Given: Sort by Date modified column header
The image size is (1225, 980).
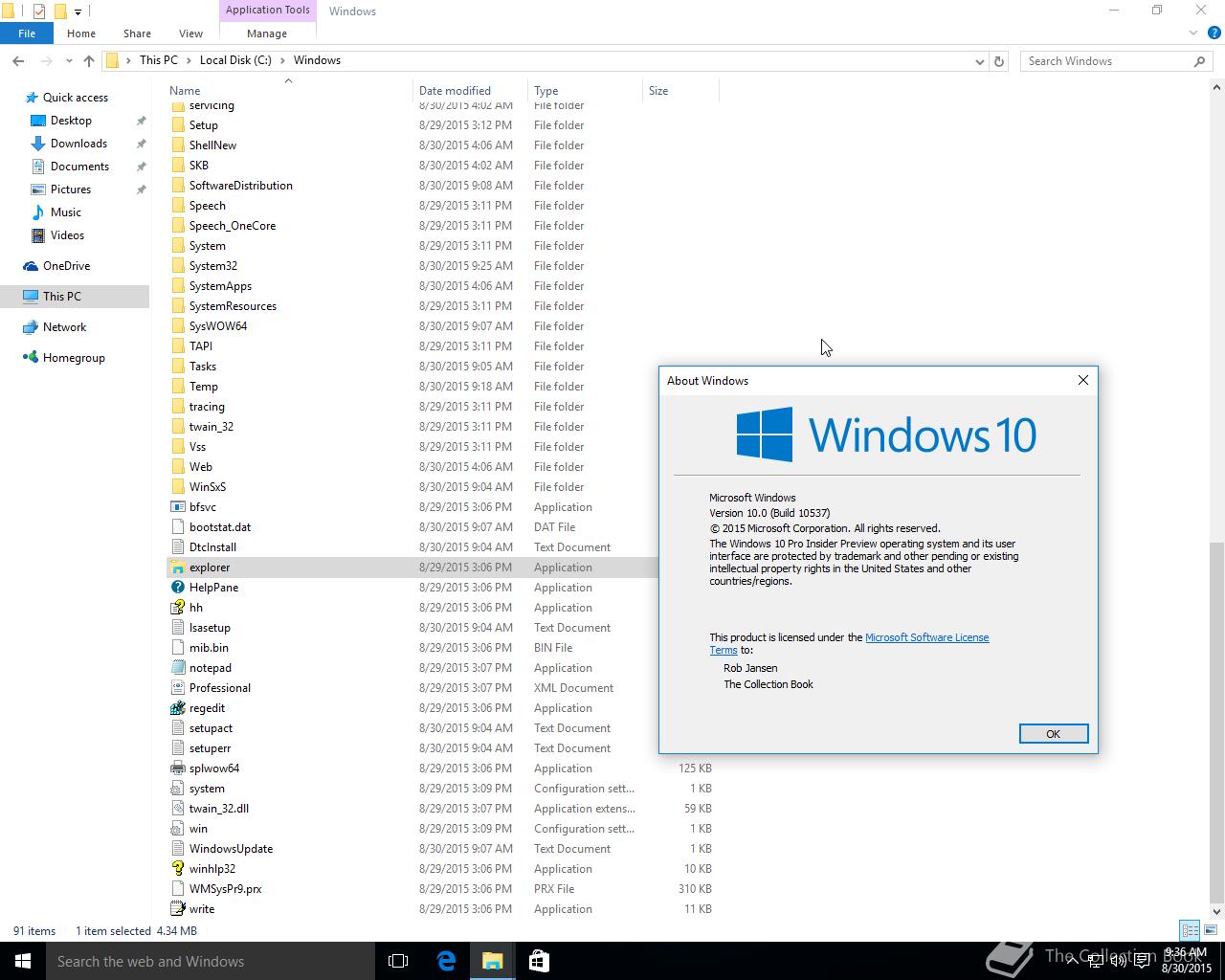Looking at the screenshot, I should 471,91.
